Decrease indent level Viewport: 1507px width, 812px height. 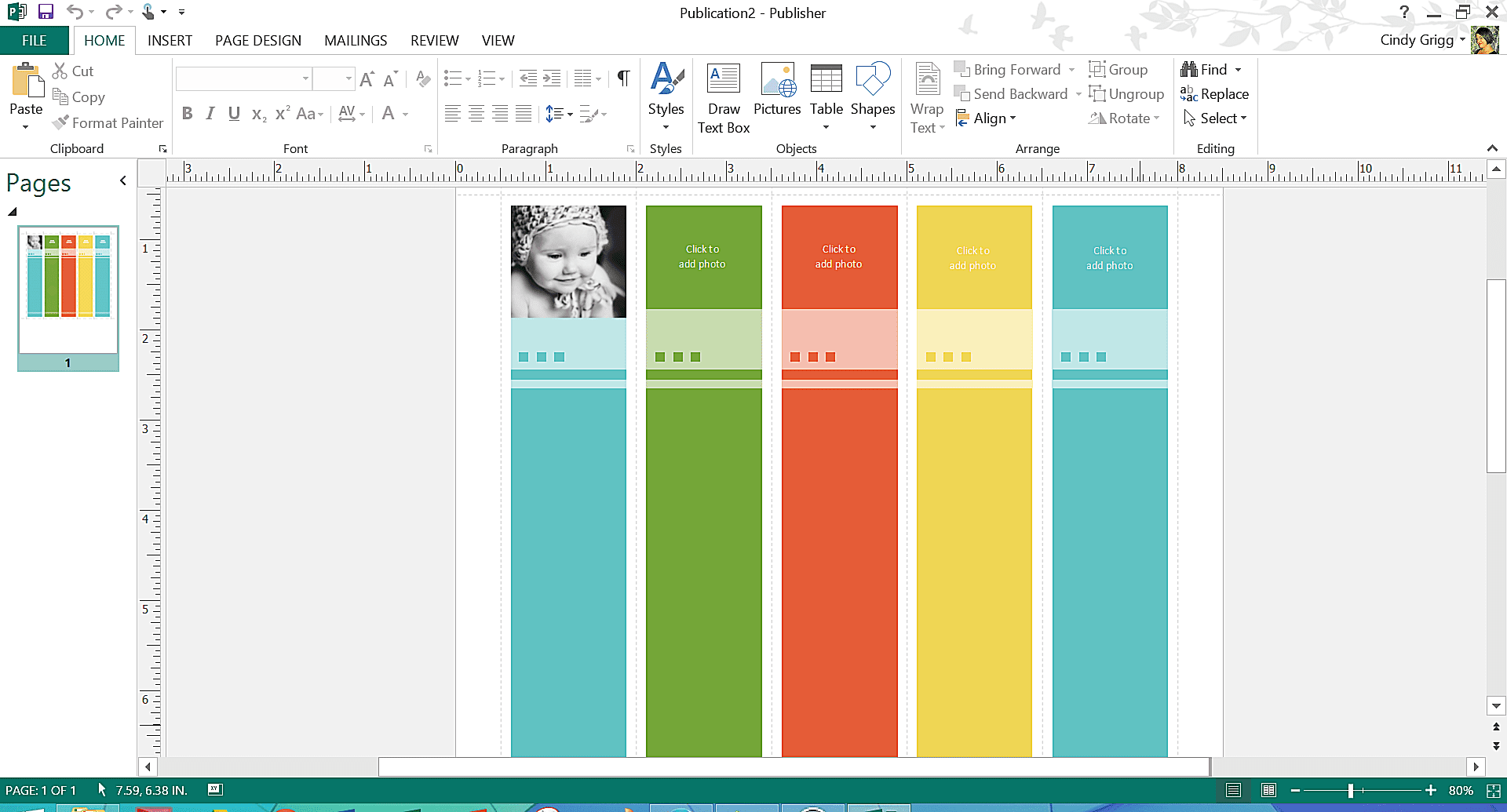click(x=529, y=78)
